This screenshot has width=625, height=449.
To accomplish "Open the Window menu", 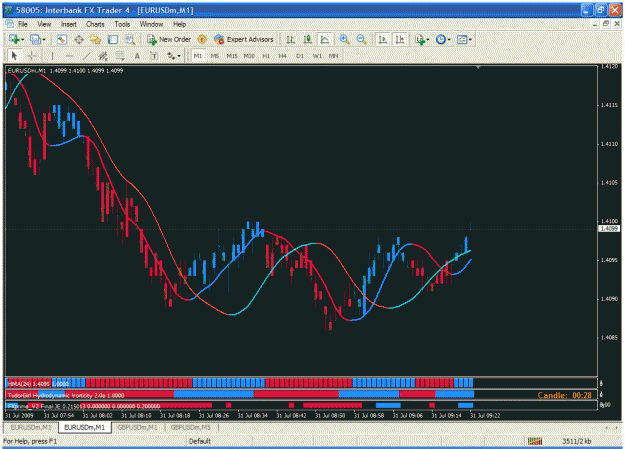I will click(x=151, y=24).
